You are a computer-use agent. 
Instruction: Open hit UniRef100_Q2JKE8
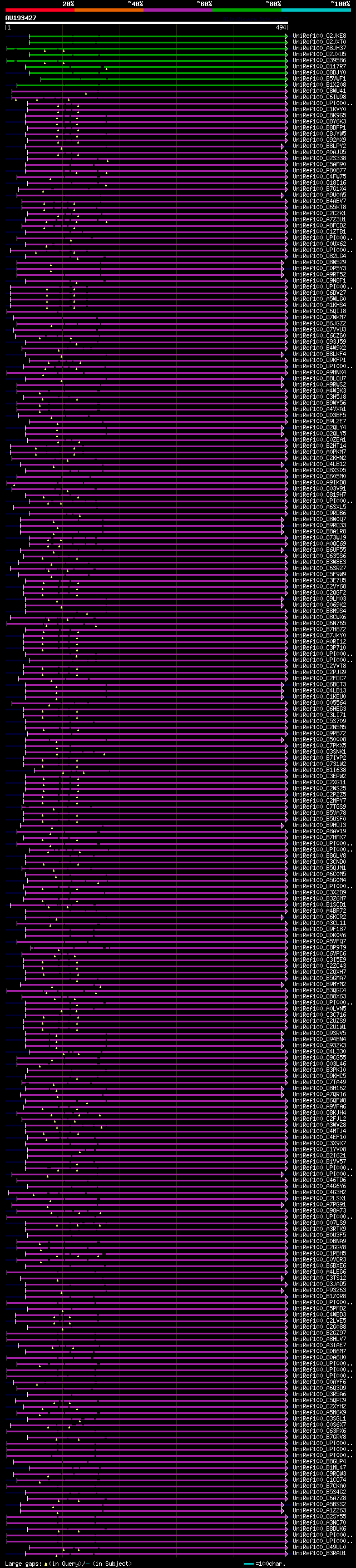[319, 36]
